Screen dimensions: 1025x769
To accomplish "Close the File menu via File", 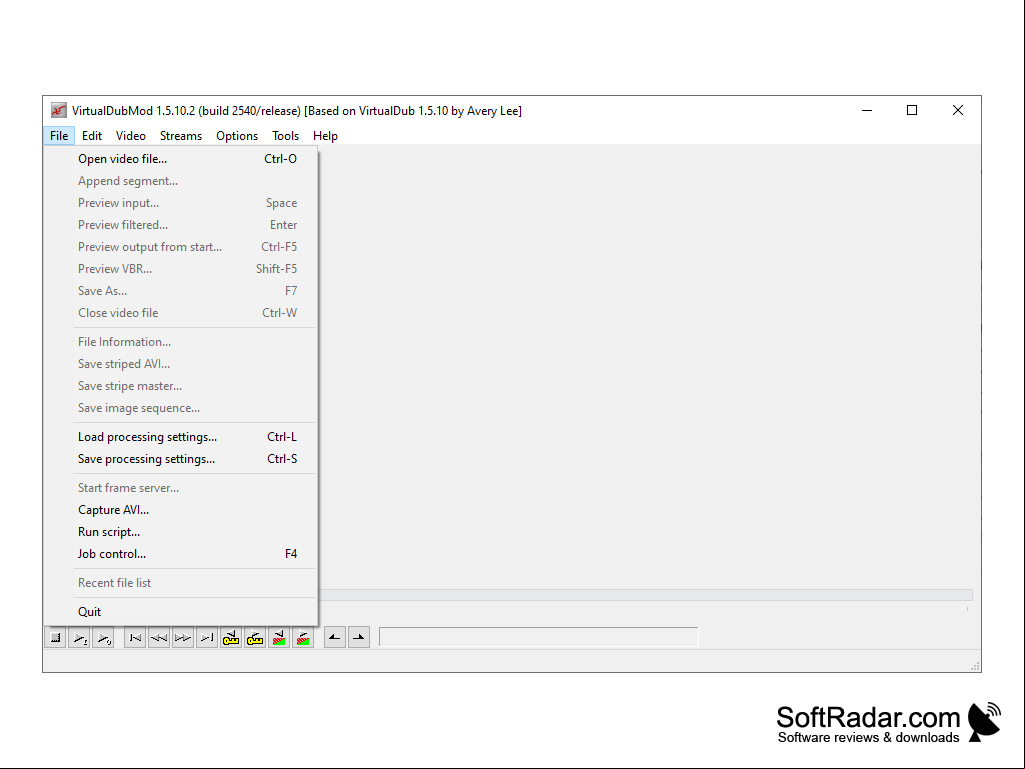I will (x=59, y=136).
